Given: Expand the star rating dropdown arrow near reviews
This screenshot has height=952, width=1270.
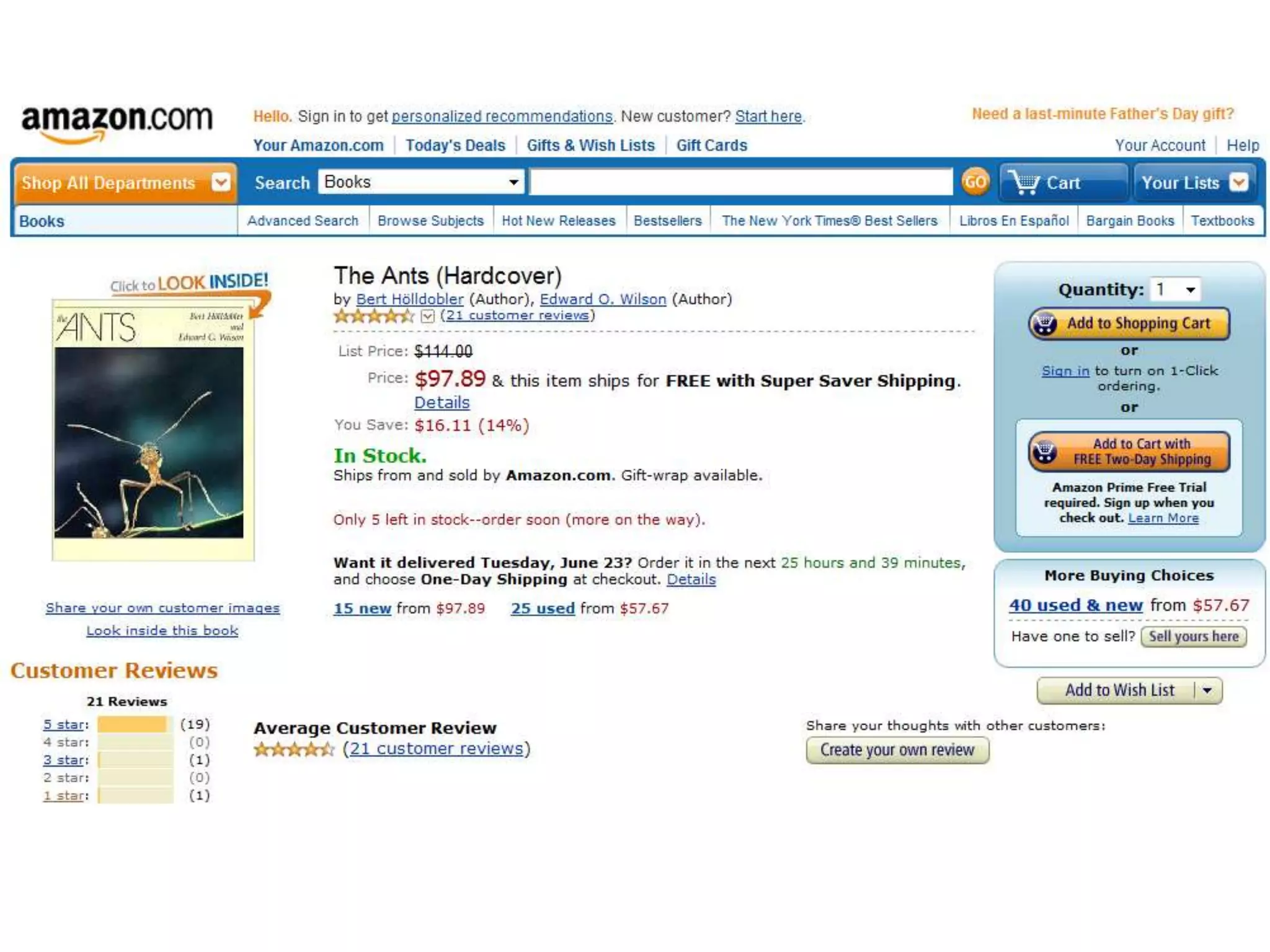Looking at the screenshot, I should 427,316.
